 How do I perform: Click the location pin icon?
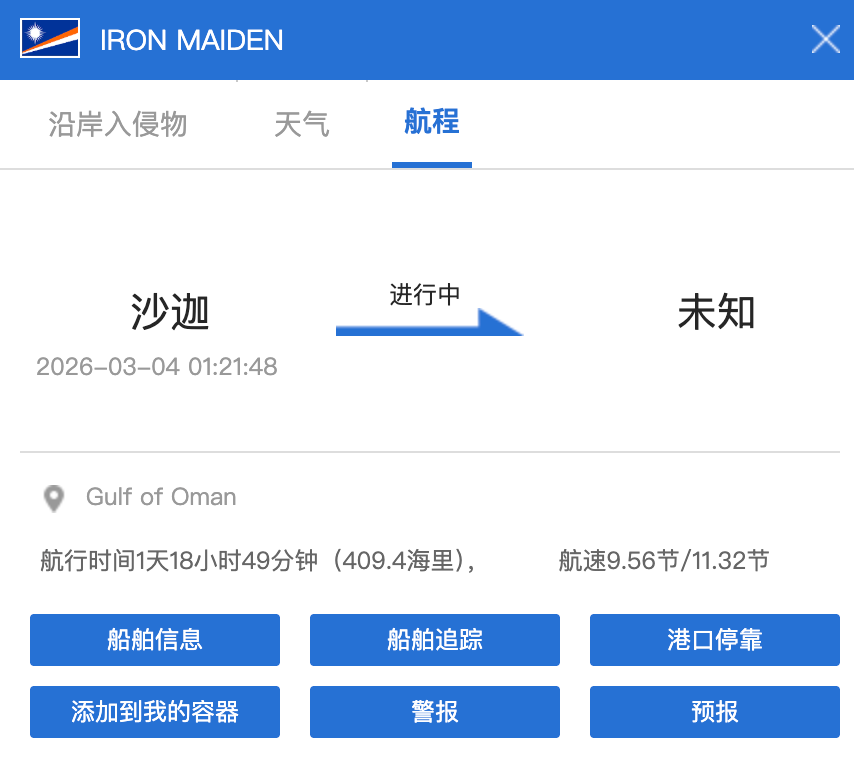[x=54, y=498]
